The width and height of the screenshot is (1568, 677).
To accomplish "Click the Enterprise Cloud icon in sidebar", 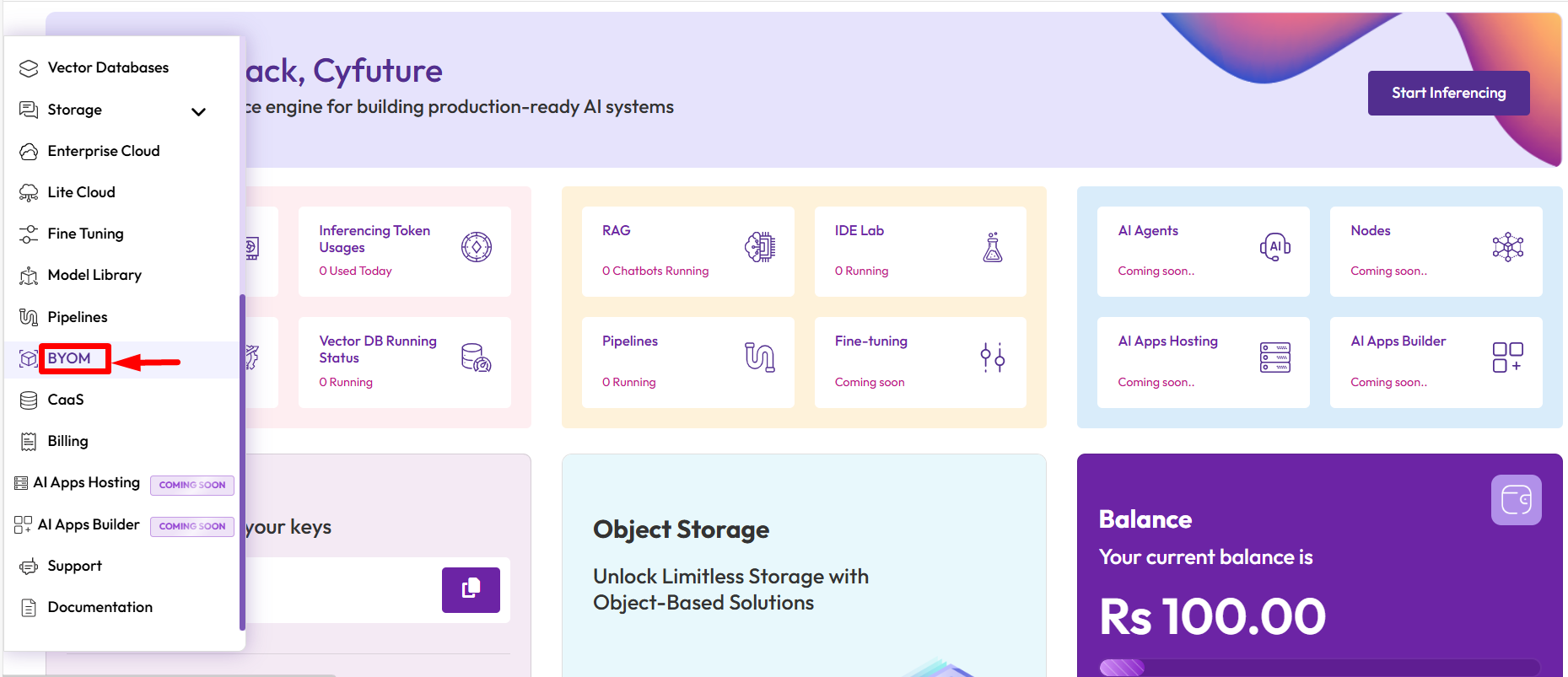I will click(x=29, y=152).
